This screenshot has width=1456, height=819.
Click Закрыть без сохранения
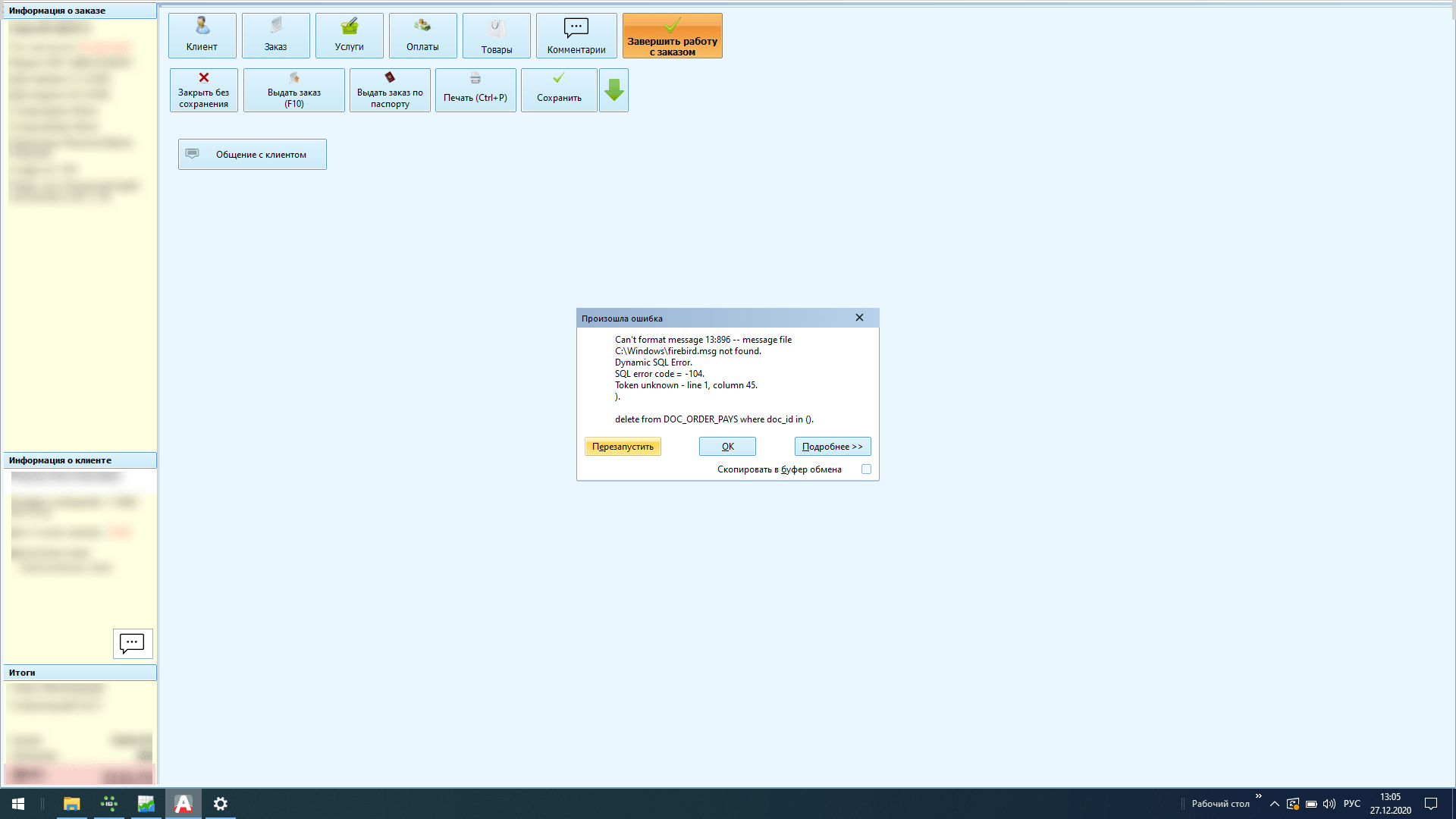tap(204, 90)
